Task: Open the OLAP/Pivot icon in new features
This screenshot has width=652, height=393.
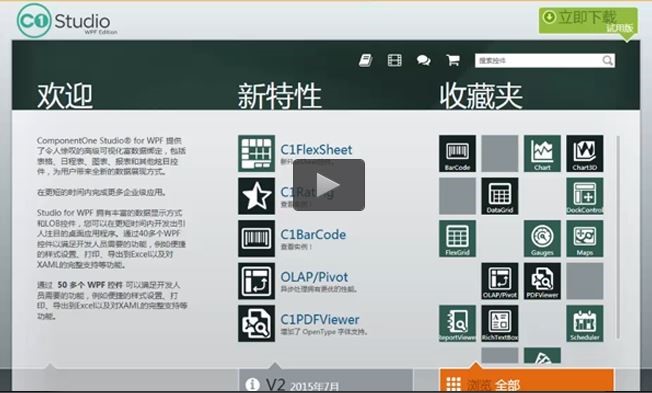Action: [257, 281]
